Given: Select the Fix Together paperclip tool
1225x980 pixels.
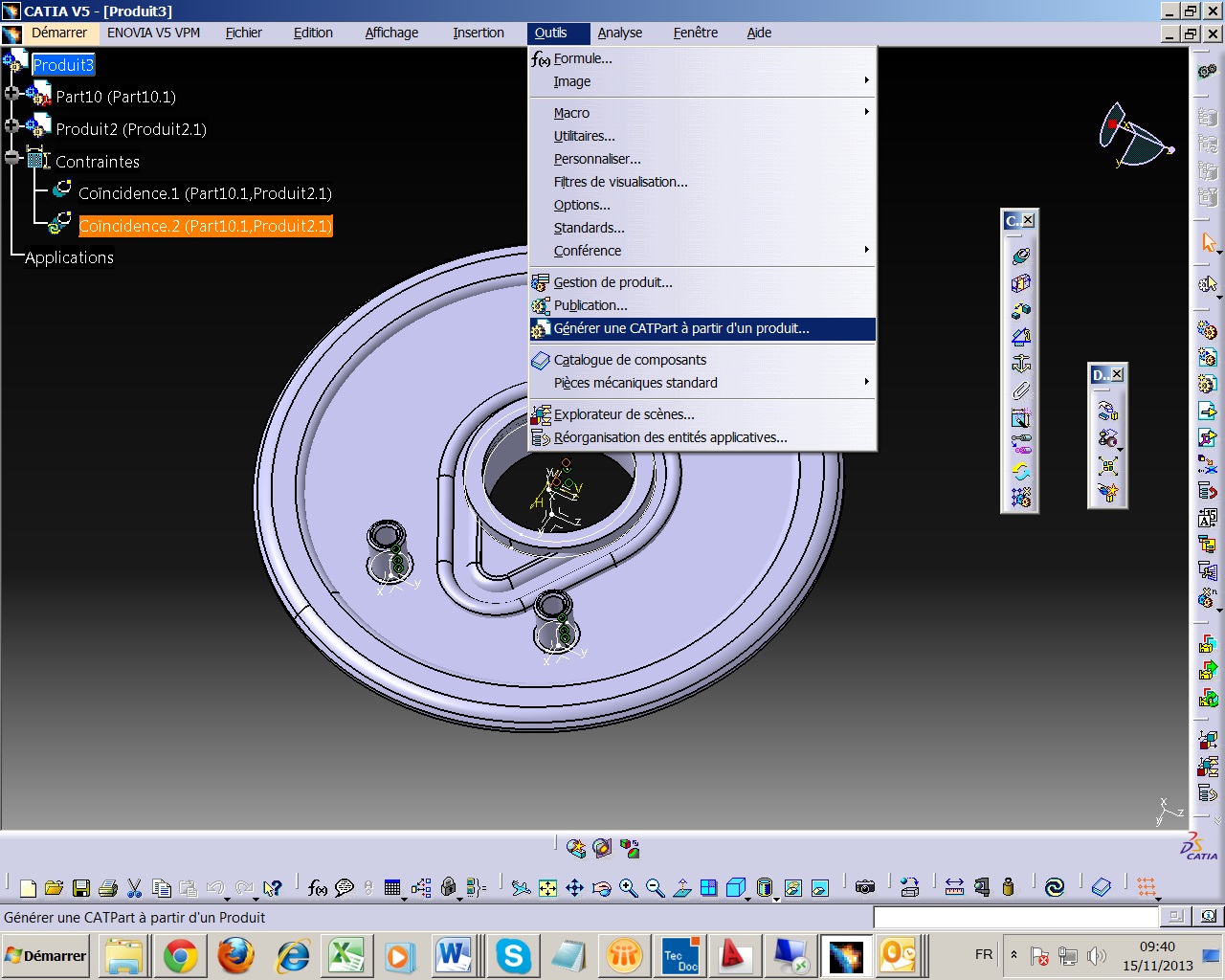Looking at the screenshot, I should click(1020, 390).
